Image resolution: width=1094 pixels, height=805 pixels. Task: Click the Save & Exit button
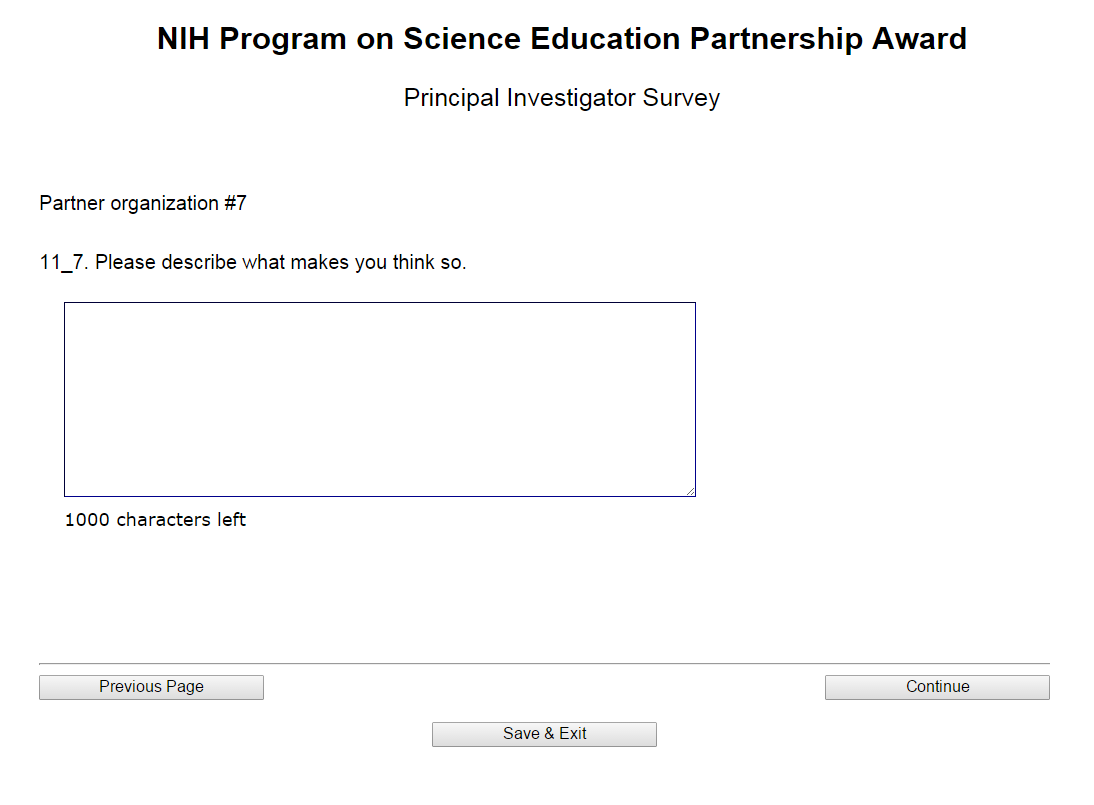click(544, 734)
